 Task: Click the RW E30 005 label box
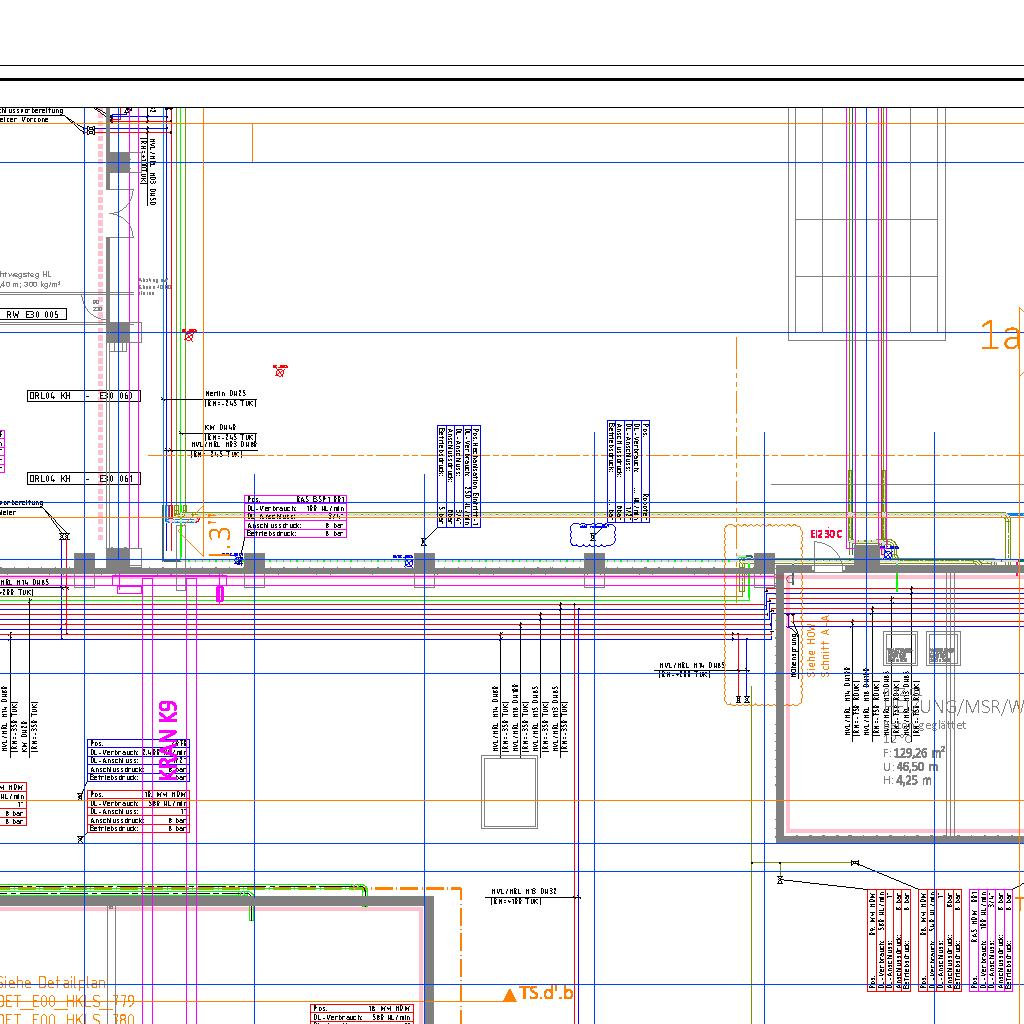coord(34,314)
